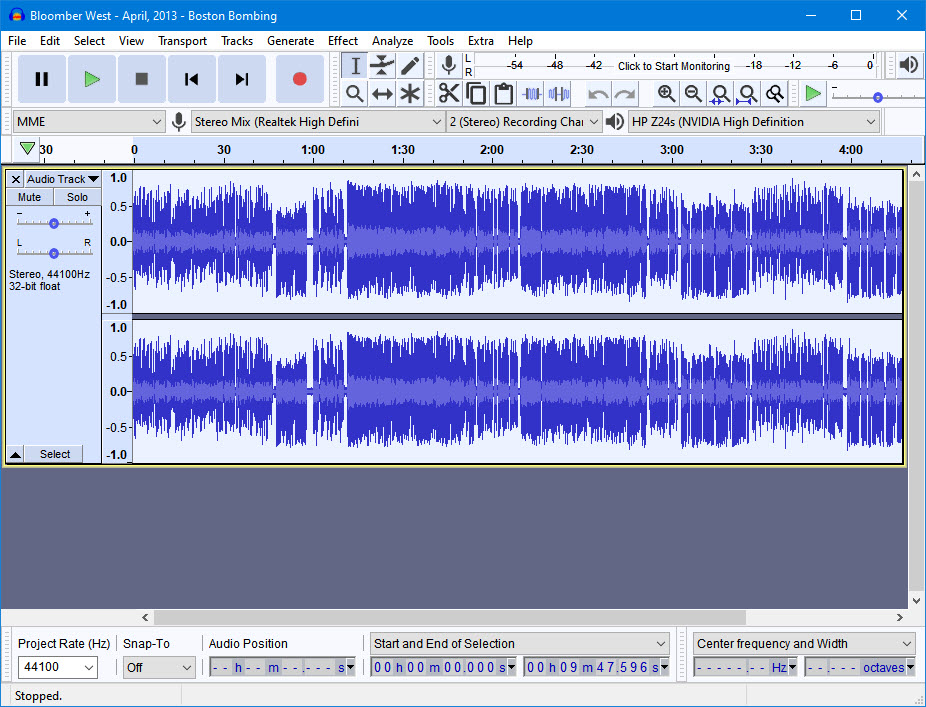Skip to start of project
Screen dimensions: 926x707
point(192,79)
